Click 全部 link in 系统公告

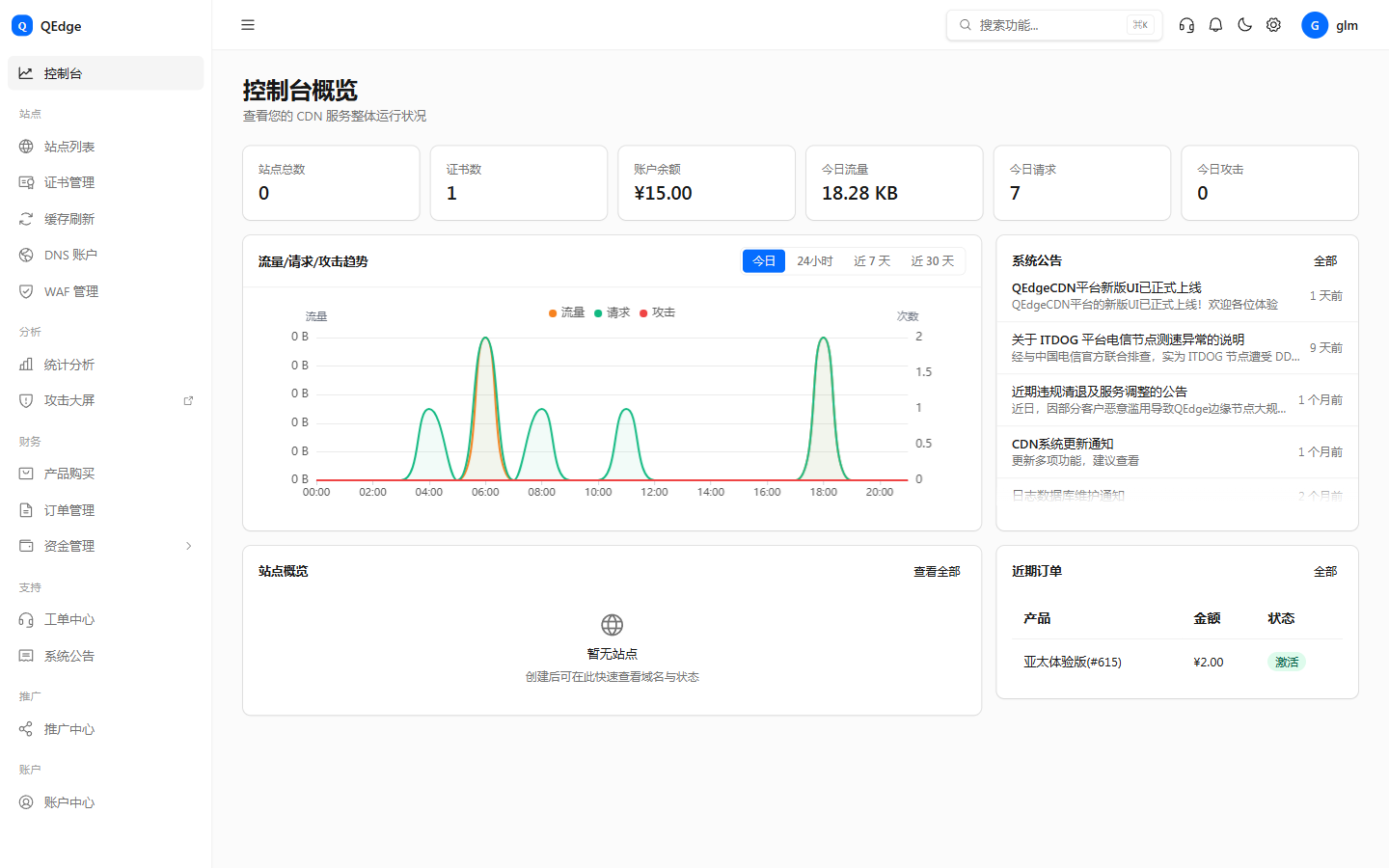(1325, 261)
